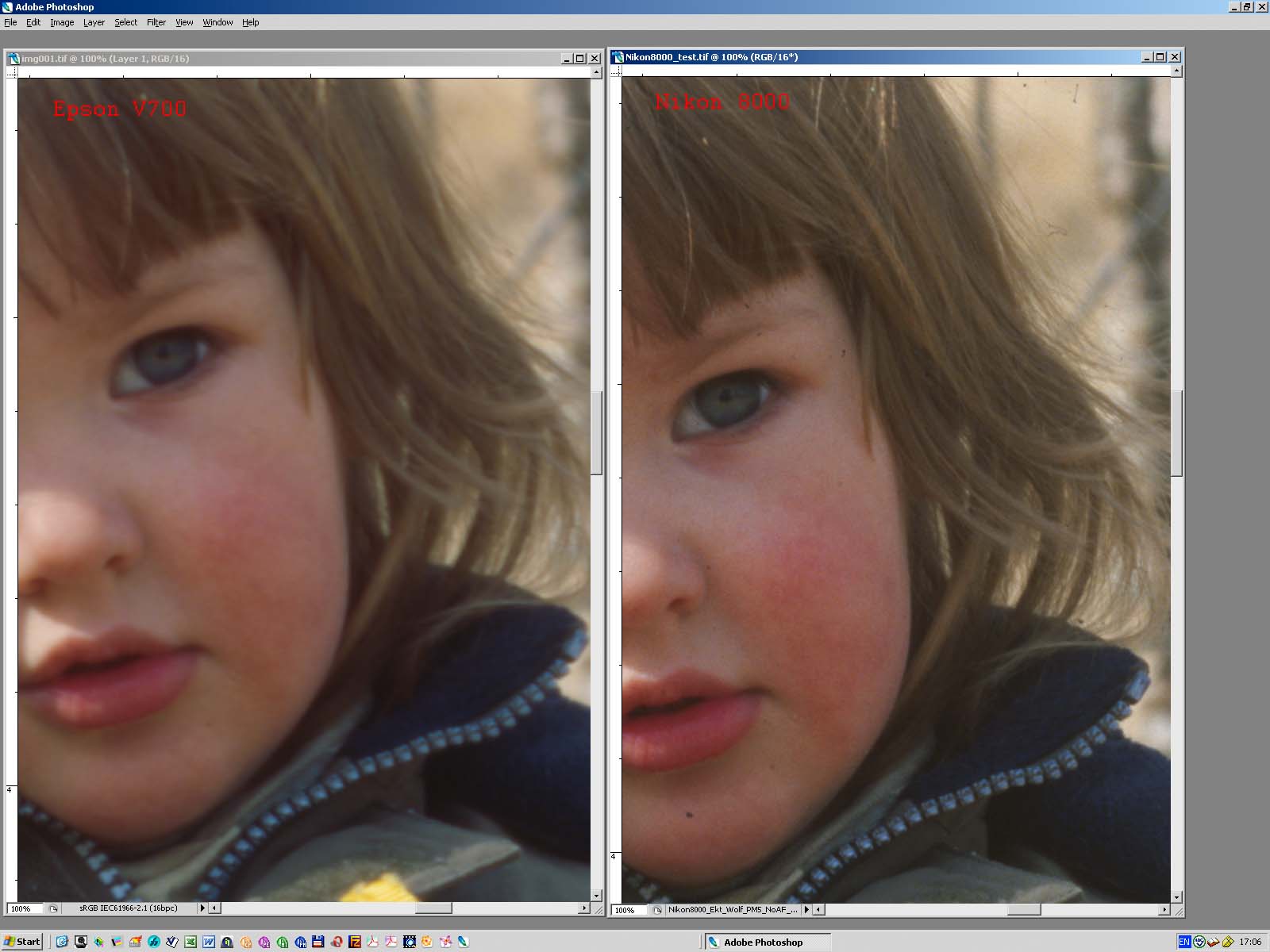1270x952 pixels.
Task: Click the teal round swirl quick launch icon
Action: tap(153, 942)
